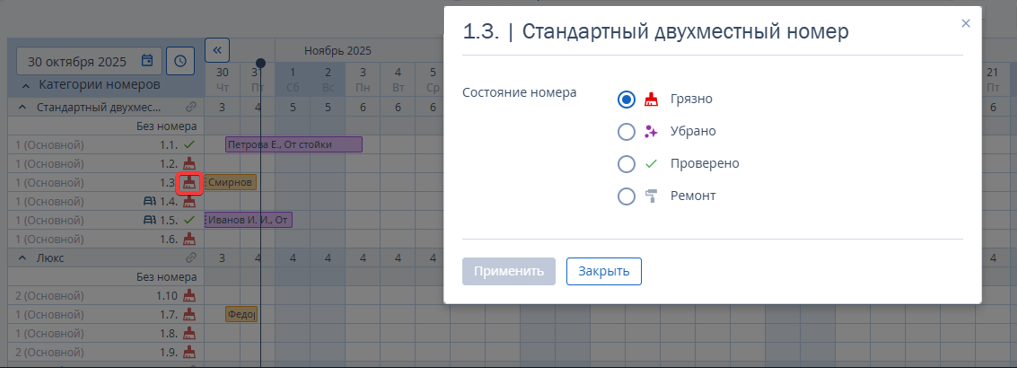1017x368 pixels.
Task: Click the link icon in the Стандартный двухместный row
Action: click(x=191, y=106)
